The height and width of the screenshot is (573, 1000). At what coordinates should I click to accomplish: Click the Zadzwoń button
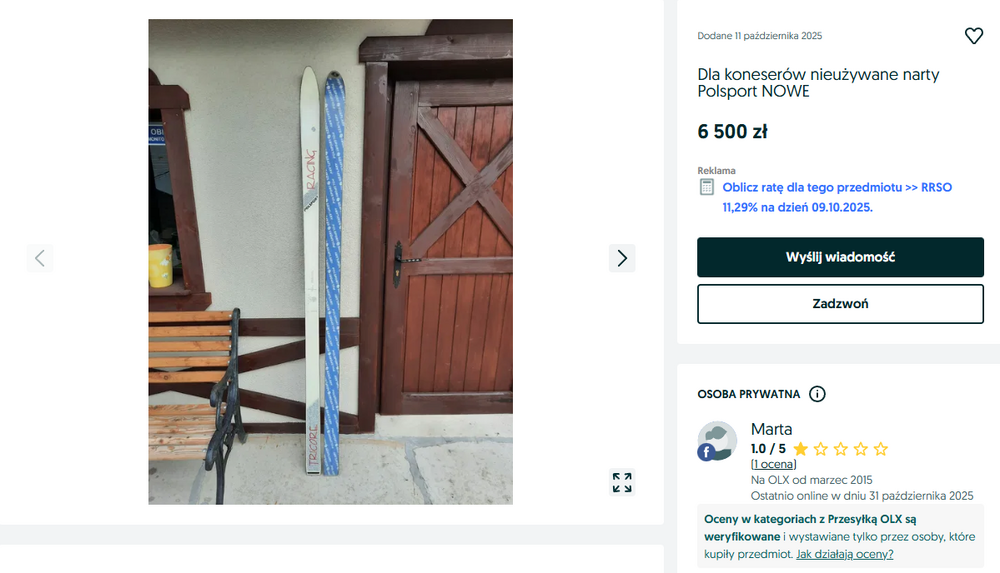point(840,304)
